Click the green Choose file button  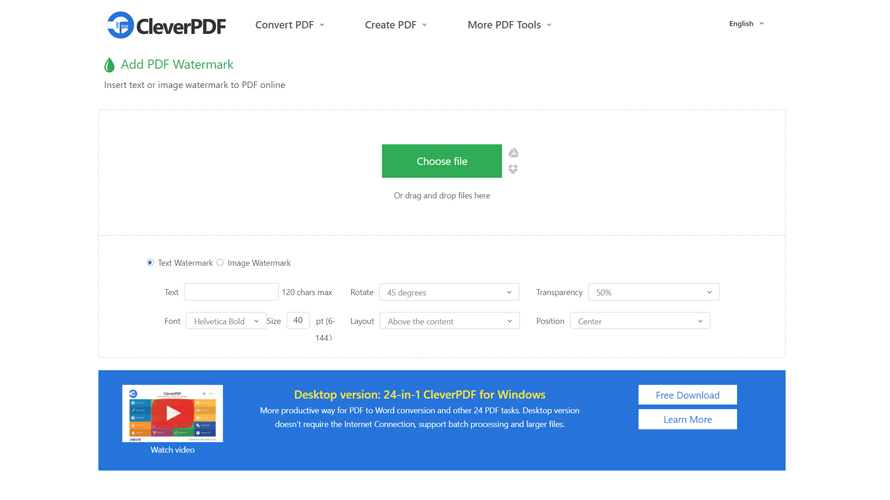[x=442, y=161]
